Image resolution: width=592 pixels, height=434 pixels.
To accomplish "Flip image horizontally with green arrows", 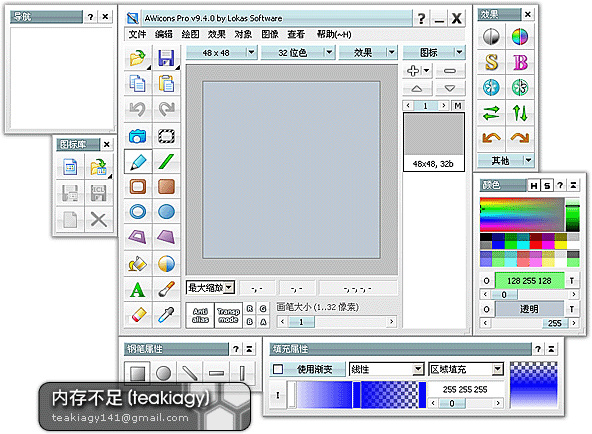I will pyautogui.click(x=491, y=113).
